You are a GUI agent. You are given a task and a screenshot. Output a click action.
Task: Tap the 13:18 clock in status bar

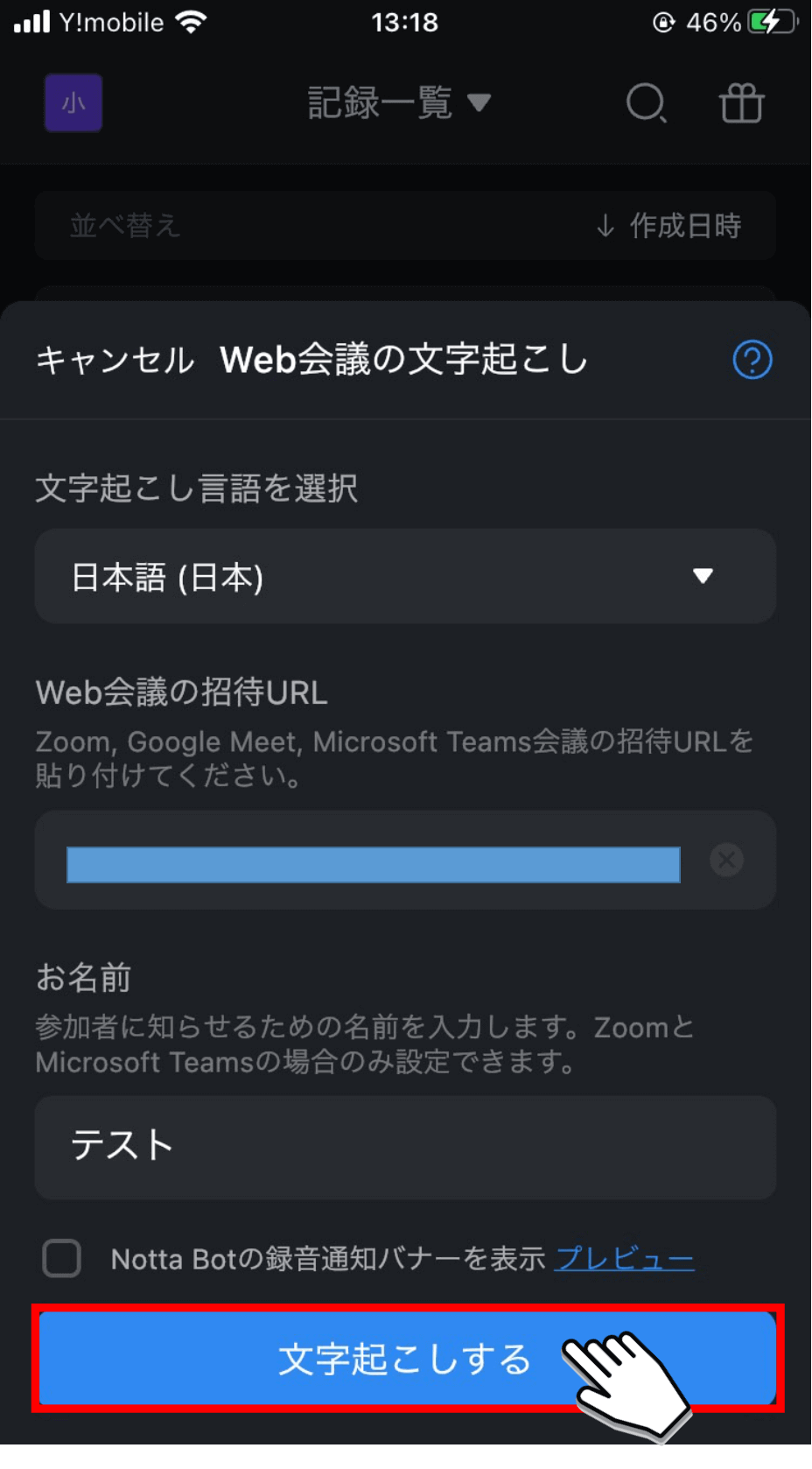[x=404, y=22]
